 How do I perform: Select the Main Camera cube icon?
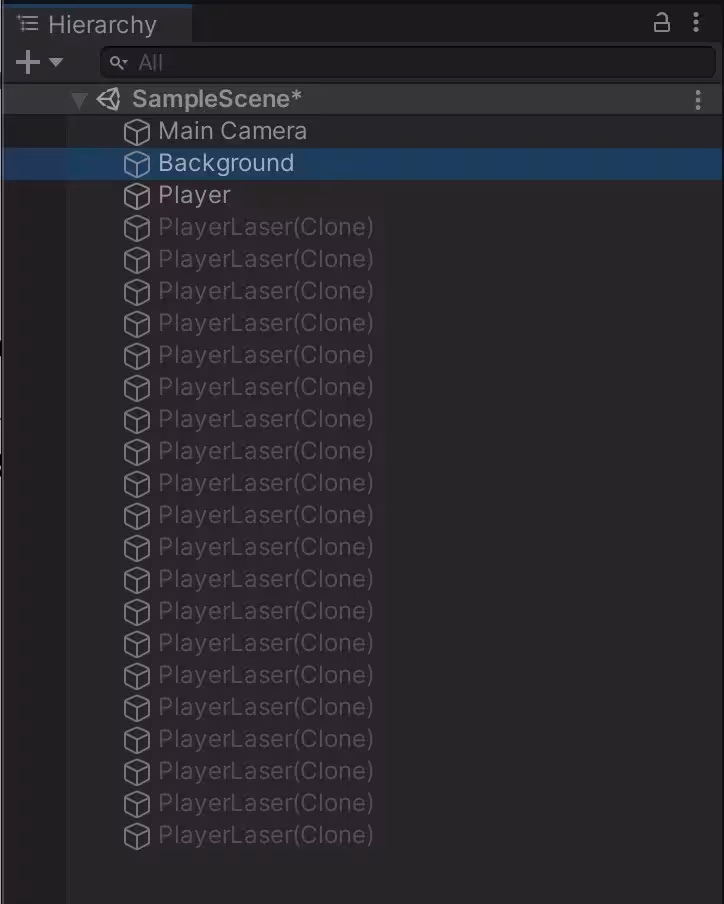[137, 132]
